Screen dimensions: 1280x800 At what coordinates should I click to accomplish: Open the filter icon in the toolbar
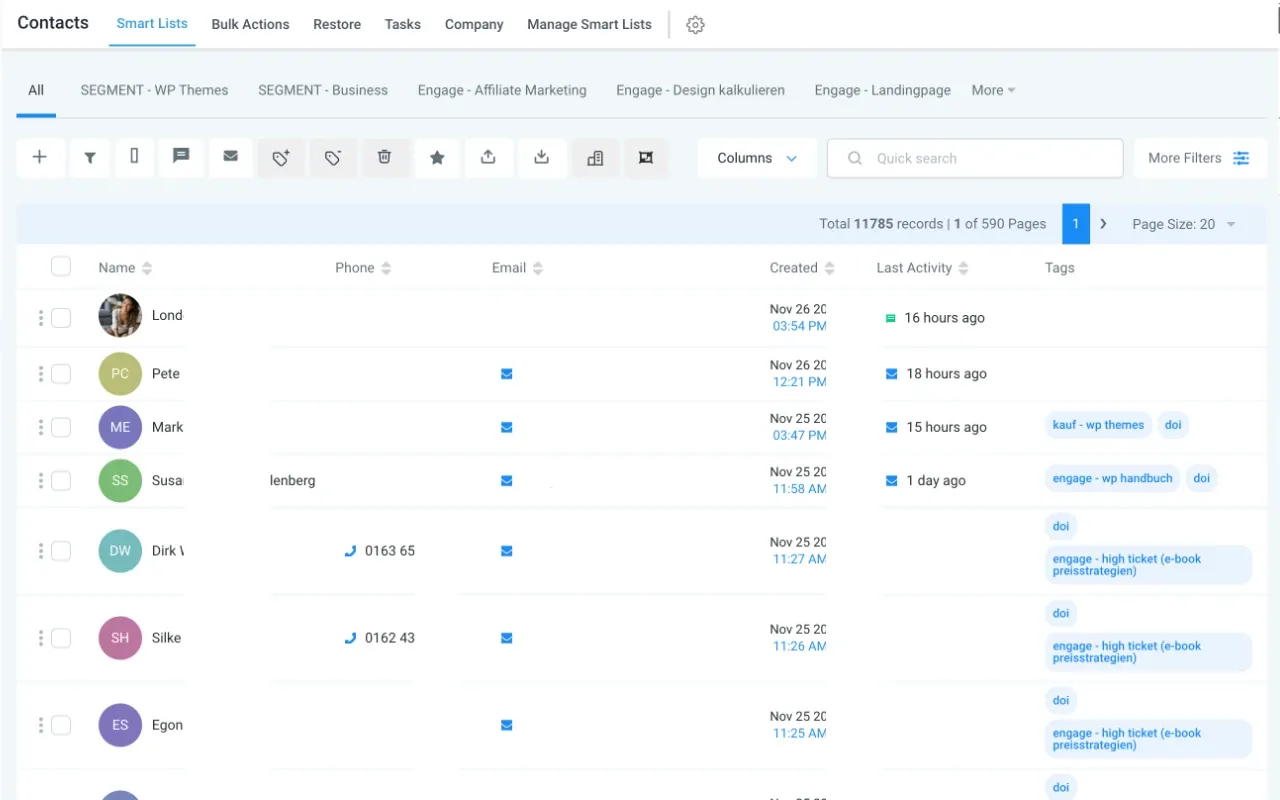tap(89, 157)
